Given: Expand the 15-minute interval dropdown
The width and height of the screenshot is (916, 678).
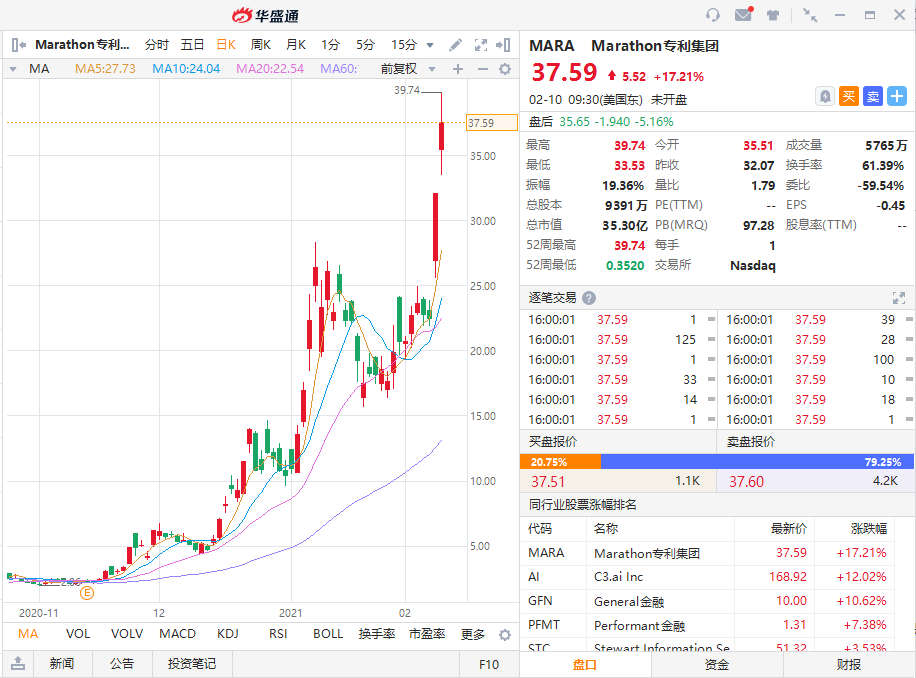Looking at the screenshot, I should (x=430, y=45).
